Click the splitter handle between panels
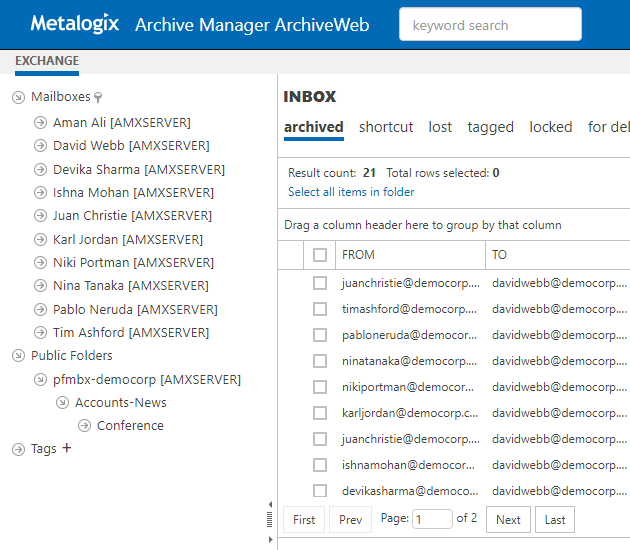 pyautogui.click(x=270, y=519)
